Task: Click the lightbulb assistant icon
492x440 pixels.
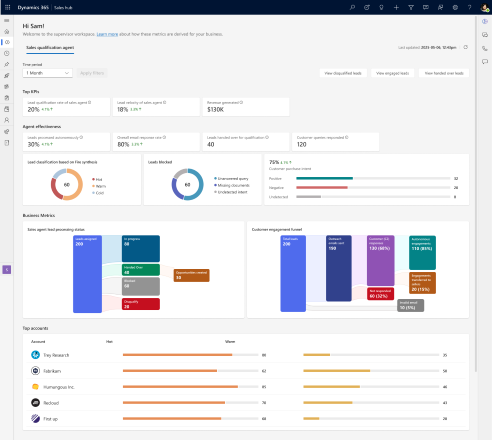Action: [381, 7]
